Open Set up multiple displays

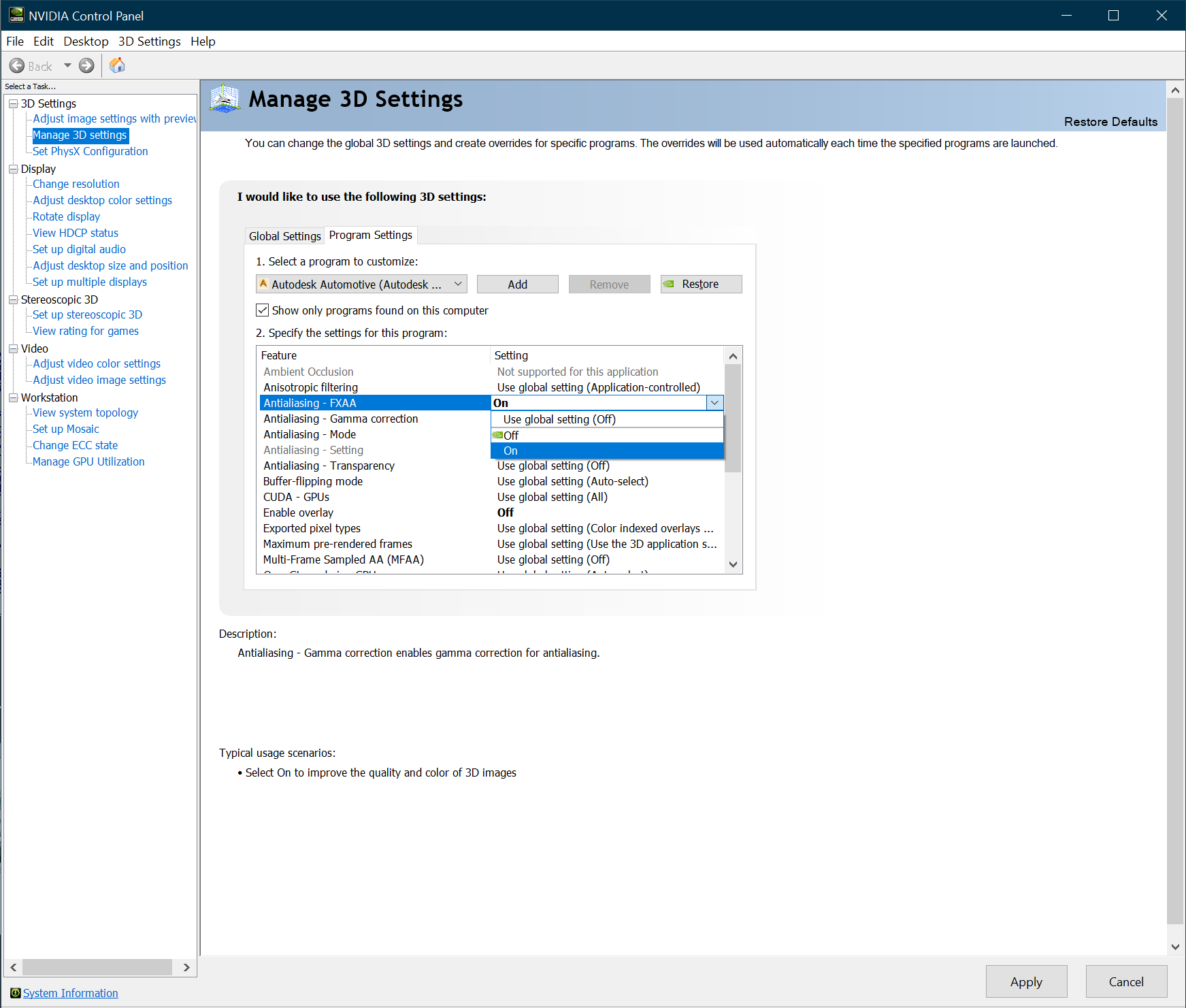pos(90,282)
